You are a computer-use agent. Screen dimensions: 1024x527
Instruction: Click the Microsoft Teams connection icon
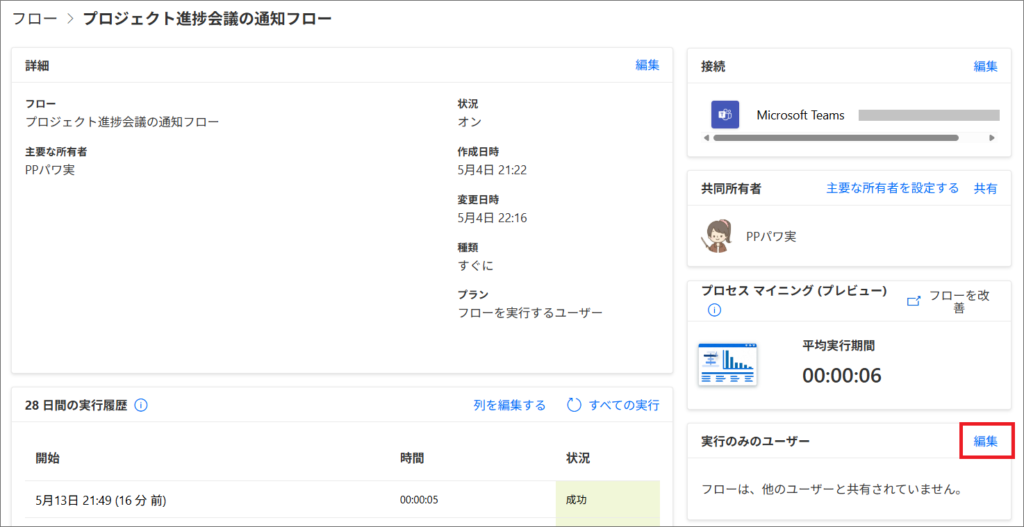tap(725, 115)
